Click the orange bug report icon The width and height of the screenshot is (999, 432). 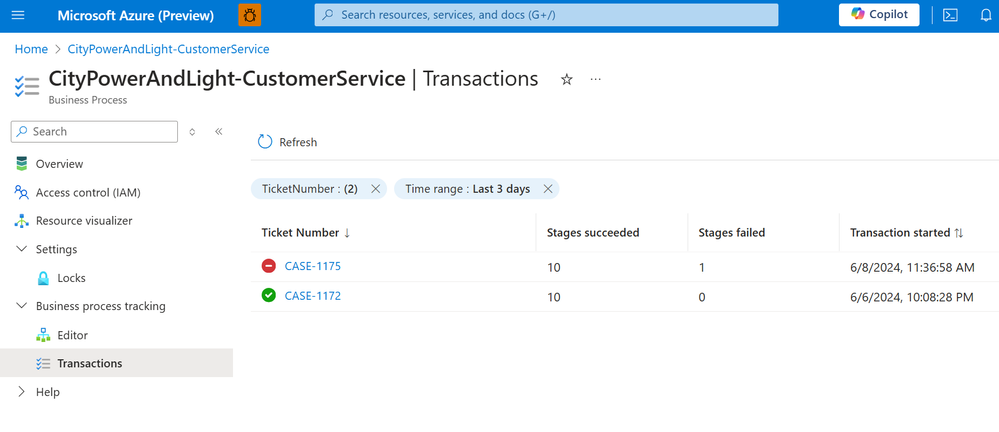coord(250,15)
